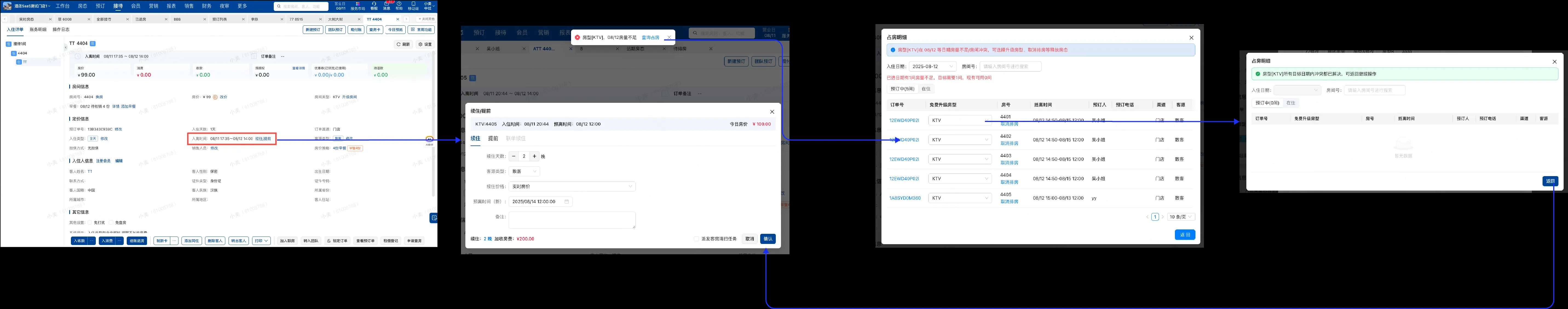1568x309 pixels.
Task: Click the 添加同住 button
Action: 192,241
